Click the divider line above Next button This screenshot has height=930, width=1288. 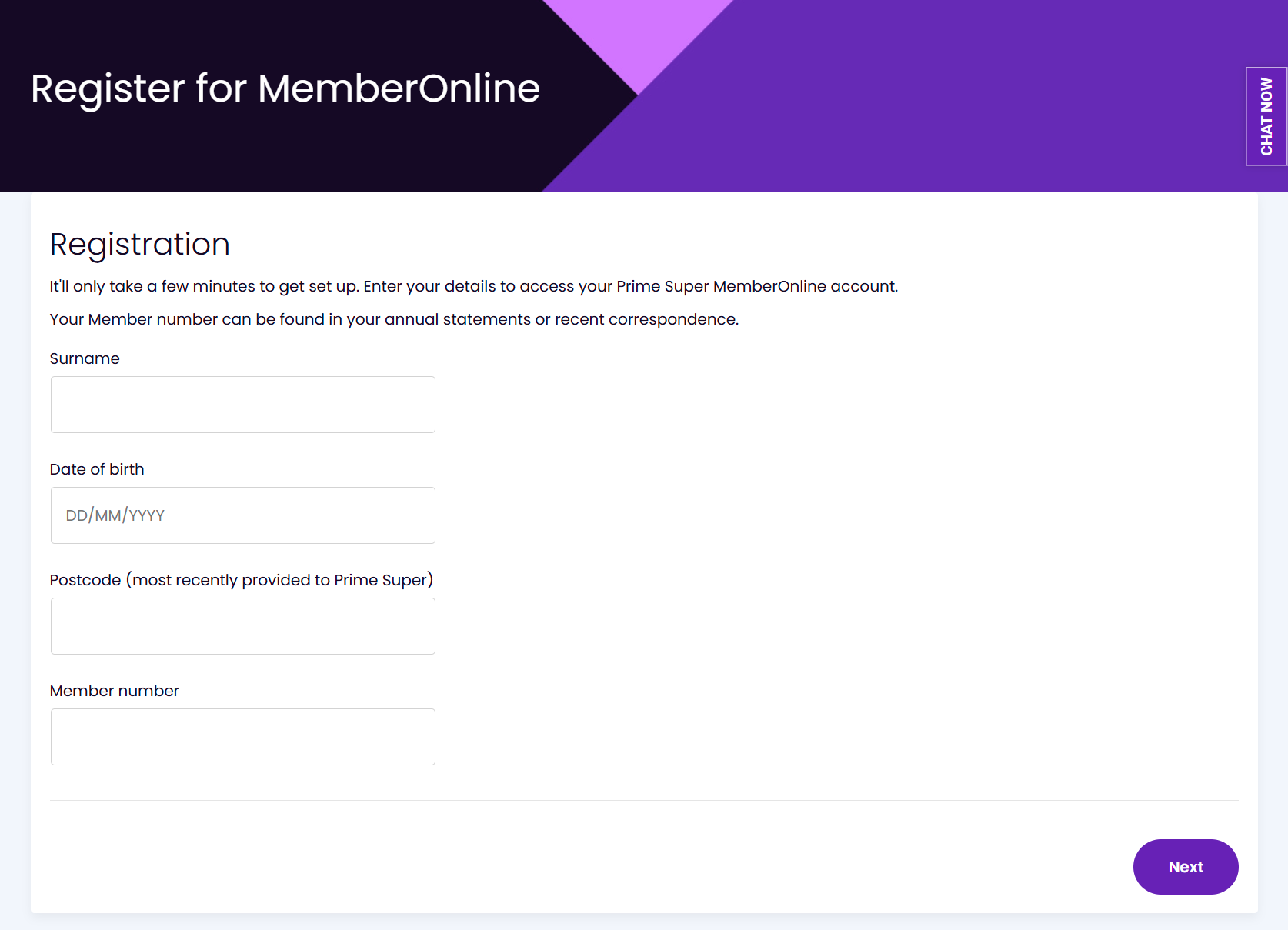644,800
